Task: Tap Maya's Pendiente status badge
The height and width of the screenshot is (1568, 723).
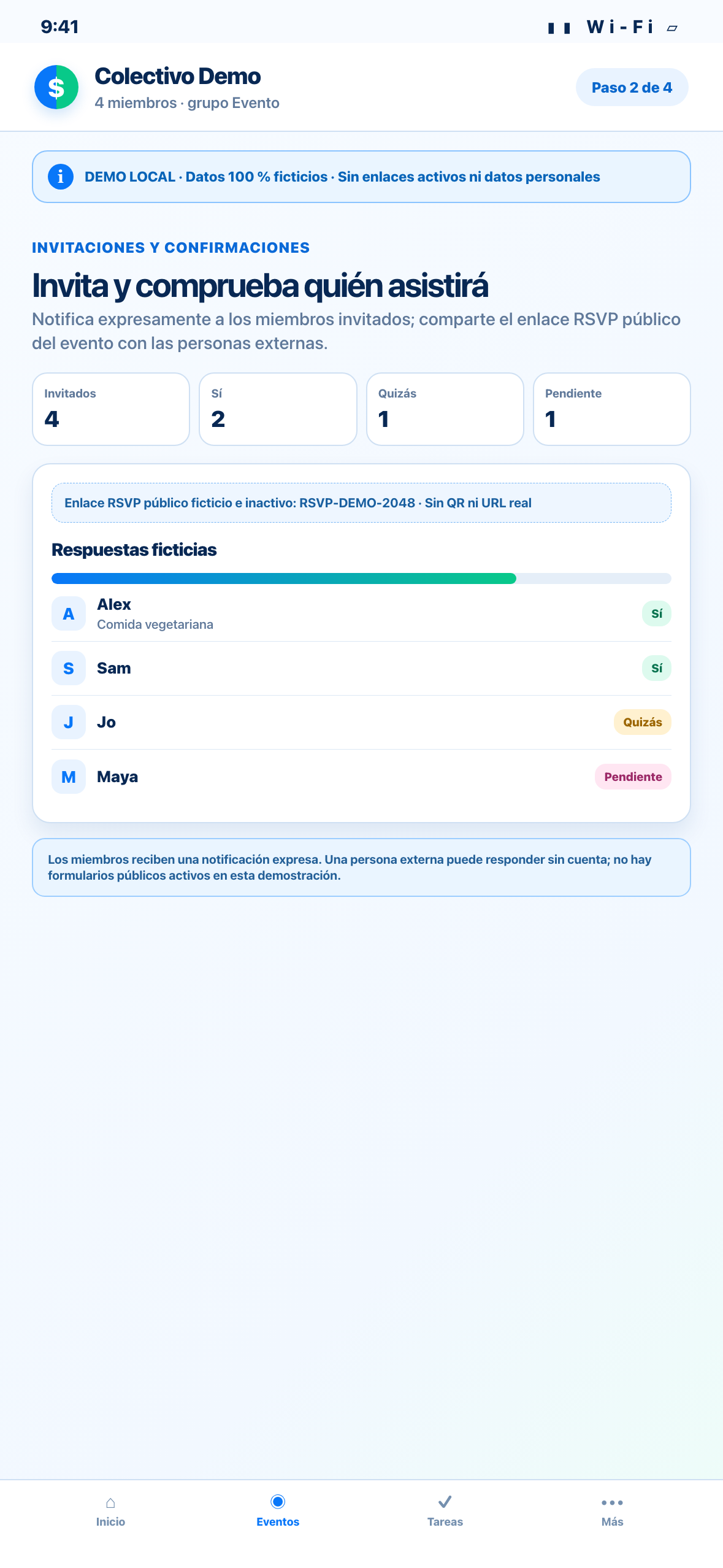Action: click(633, 777)
